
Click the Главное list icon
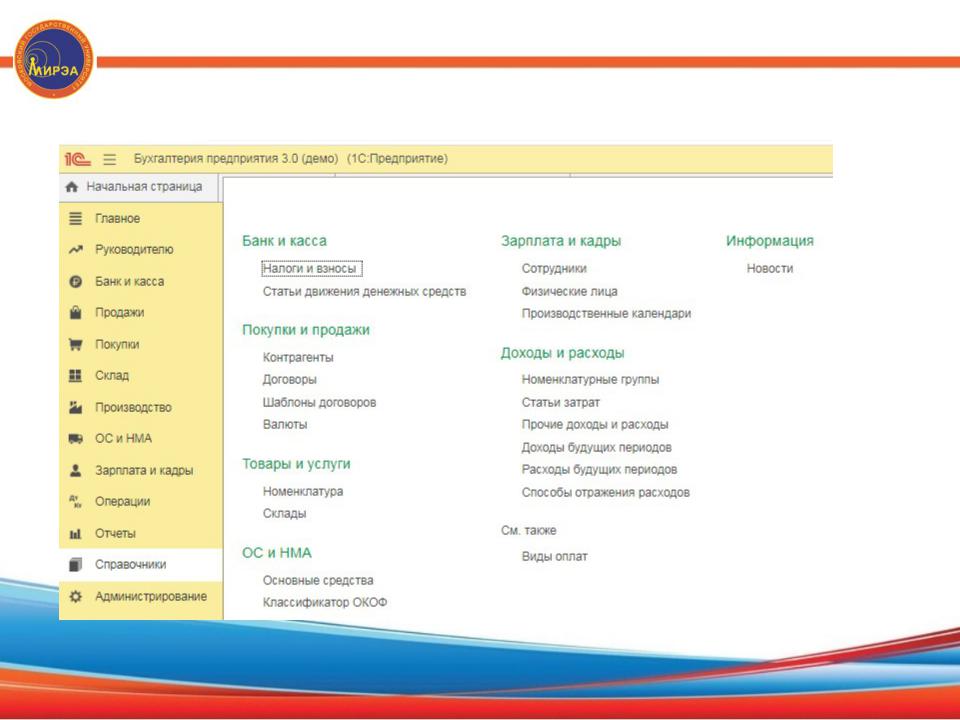coord(75,219)
